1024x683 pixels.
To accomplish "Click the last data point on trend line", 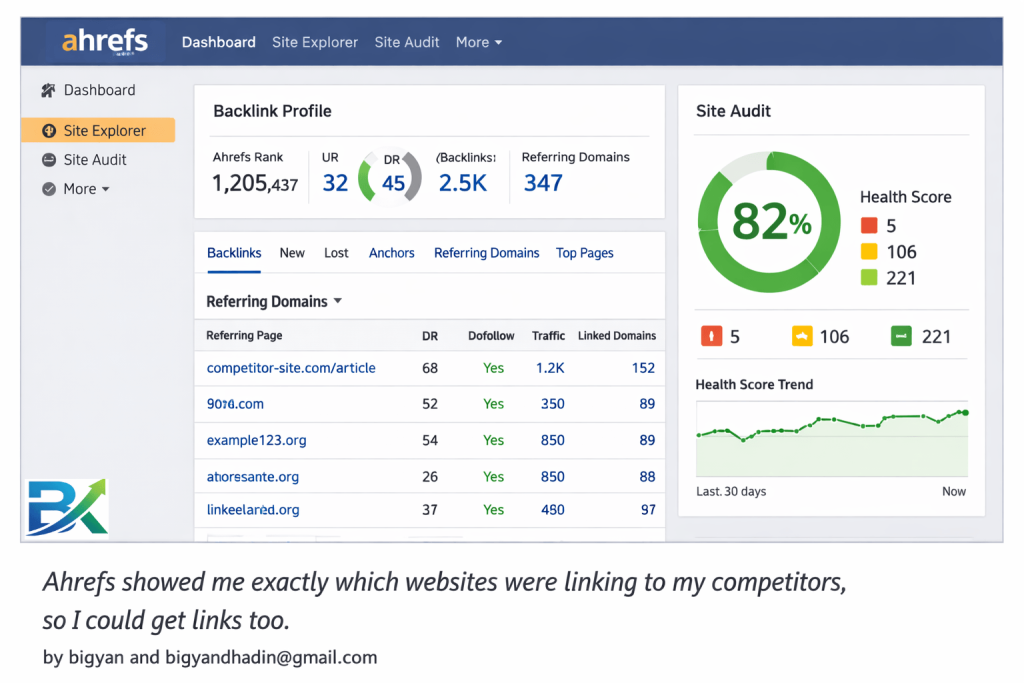I will [965, 413].
